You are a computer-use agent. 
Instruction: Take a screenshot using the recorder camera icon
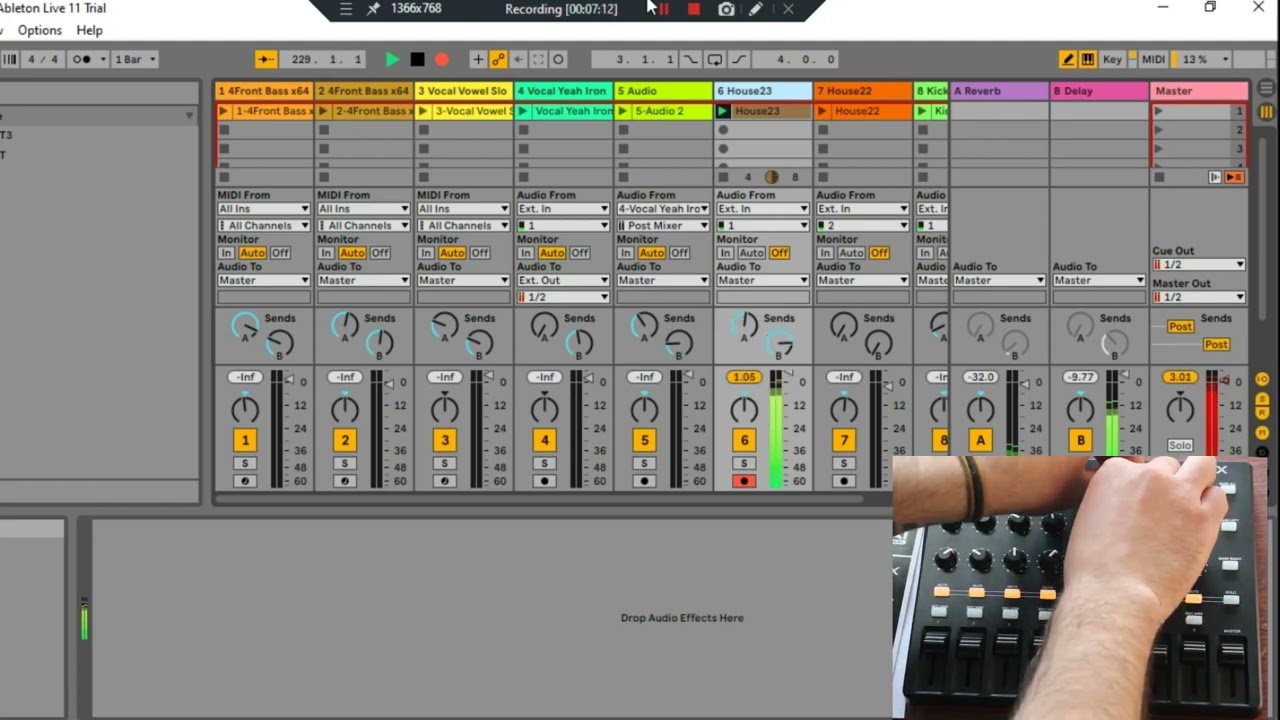(726, 9)
